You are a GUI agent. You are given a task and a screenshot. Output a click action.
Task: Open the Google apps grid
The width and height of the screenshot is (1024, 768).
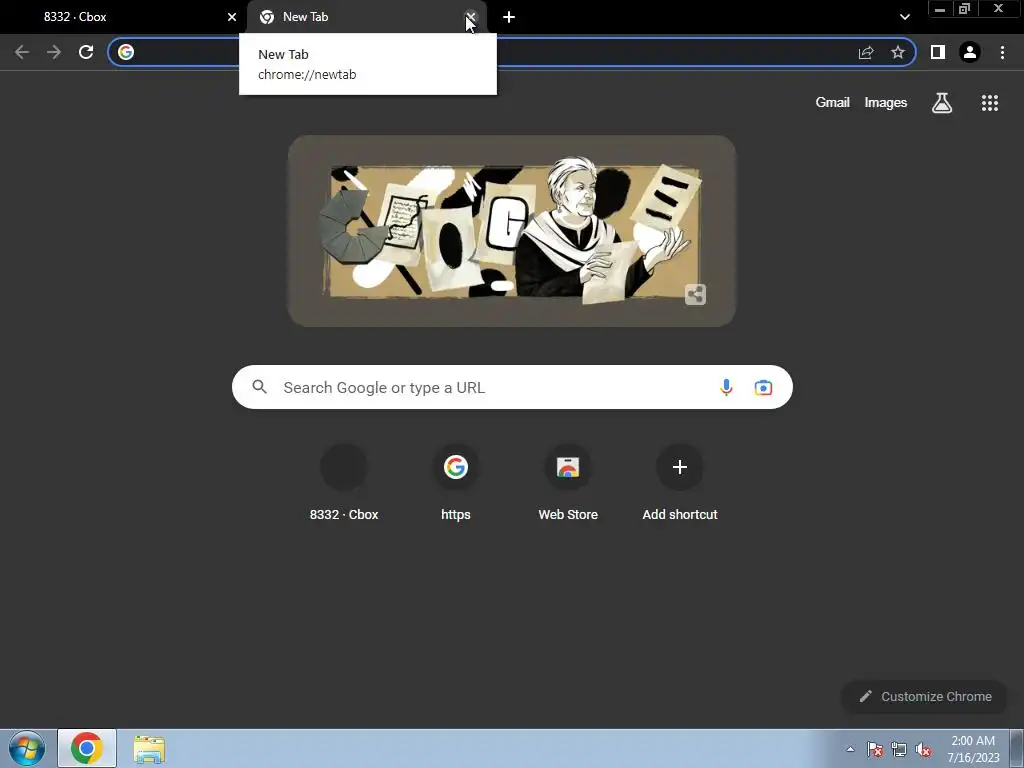[990, 103]
